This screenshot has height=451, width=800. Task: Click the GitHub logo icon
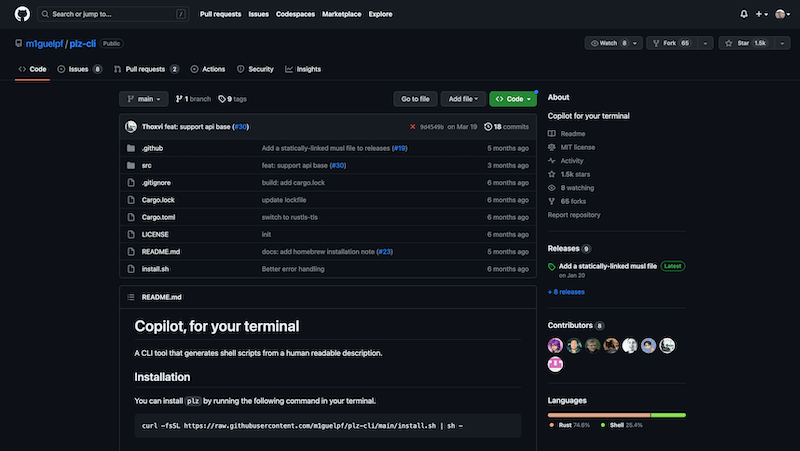click(21, 14)
